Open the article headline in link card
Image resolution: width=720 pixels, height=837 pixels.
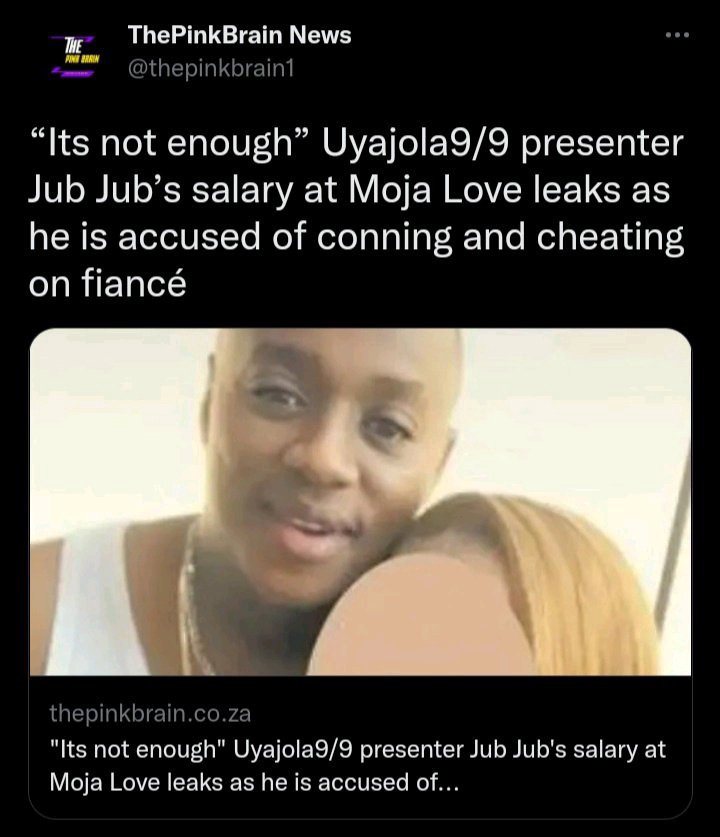358,765
